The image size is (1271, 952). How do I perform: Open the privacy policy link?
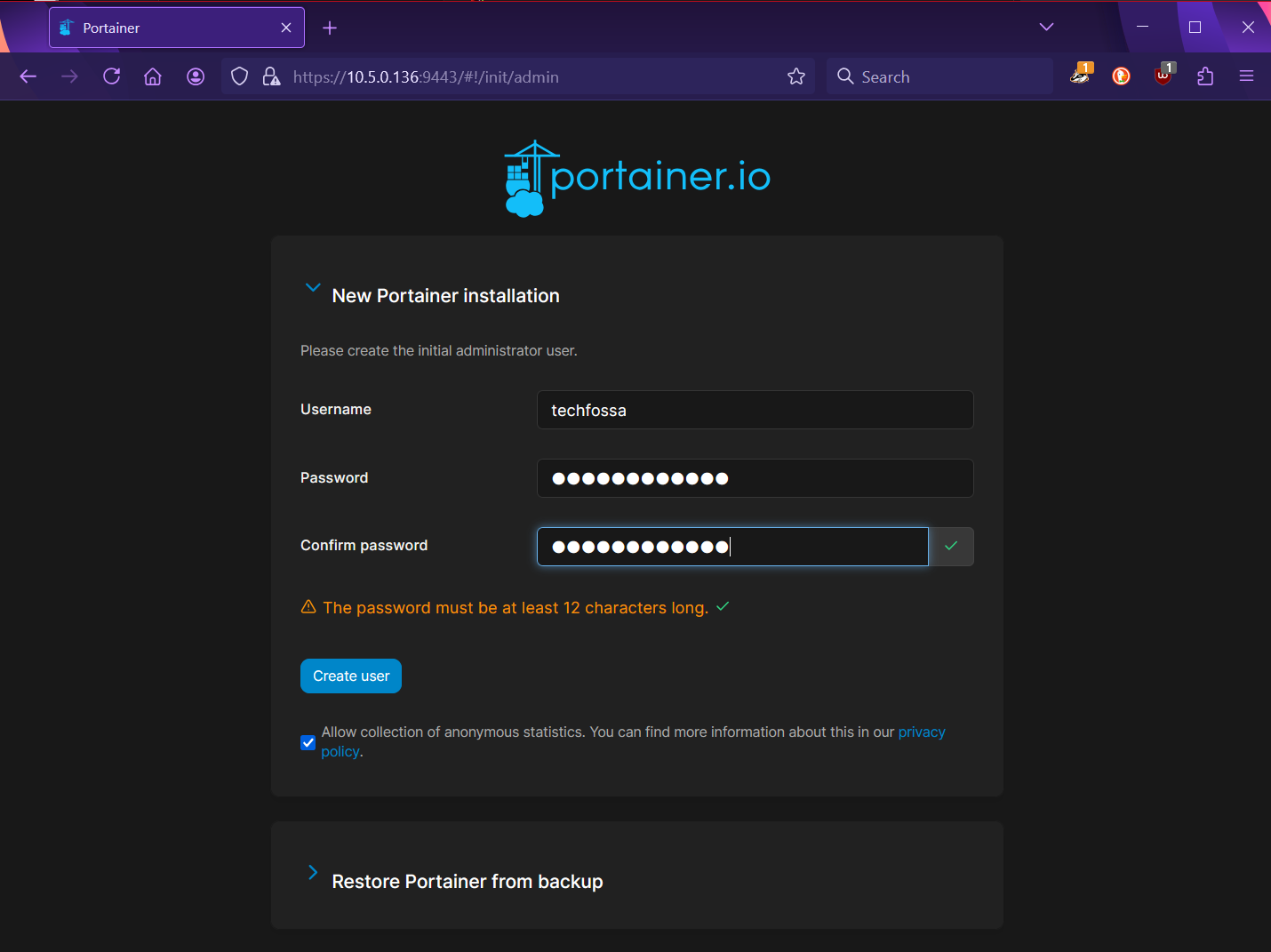point(921,732)
